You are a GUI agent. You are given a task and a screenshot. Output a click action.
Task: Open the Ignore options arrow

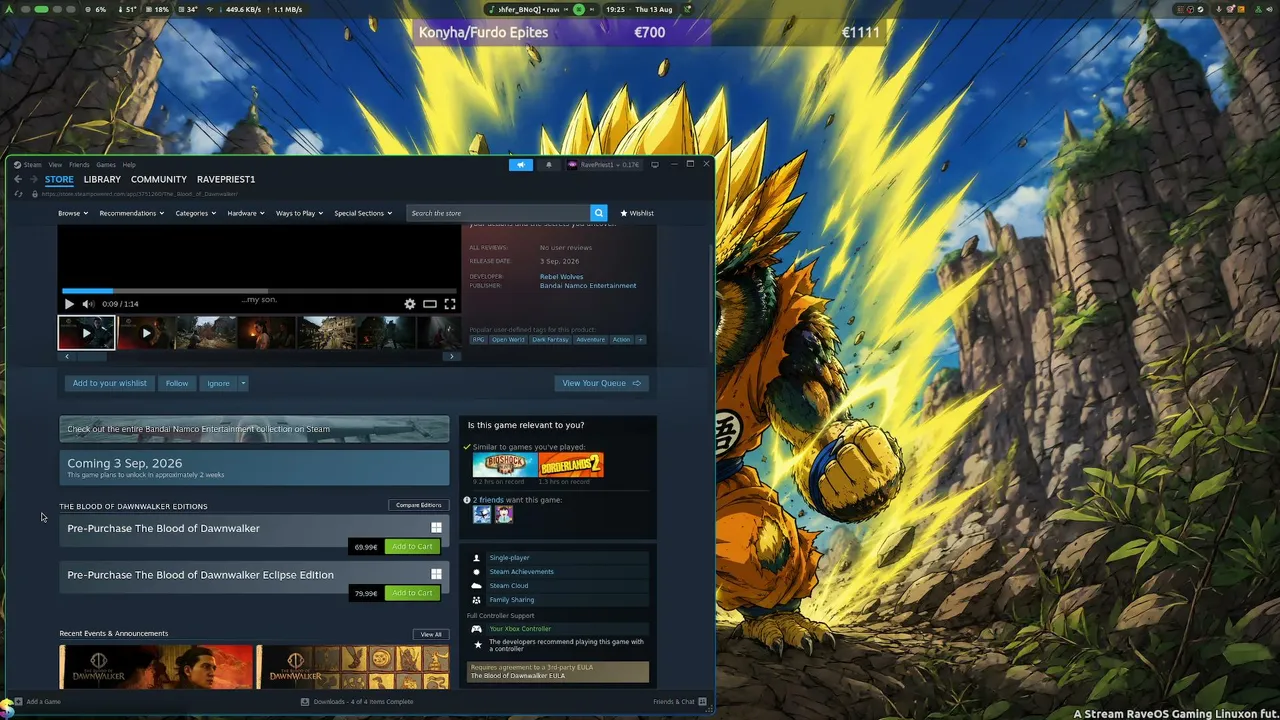tap(242, 383)
